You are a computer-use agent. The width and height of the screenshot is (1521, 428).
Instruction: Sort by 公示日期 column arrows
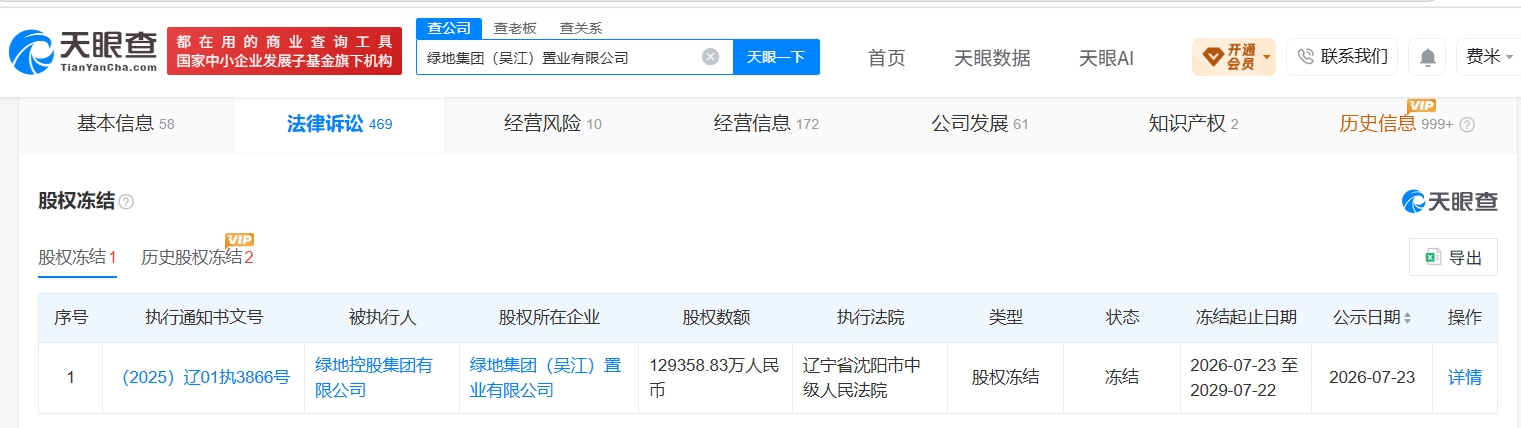point(1408,318)
